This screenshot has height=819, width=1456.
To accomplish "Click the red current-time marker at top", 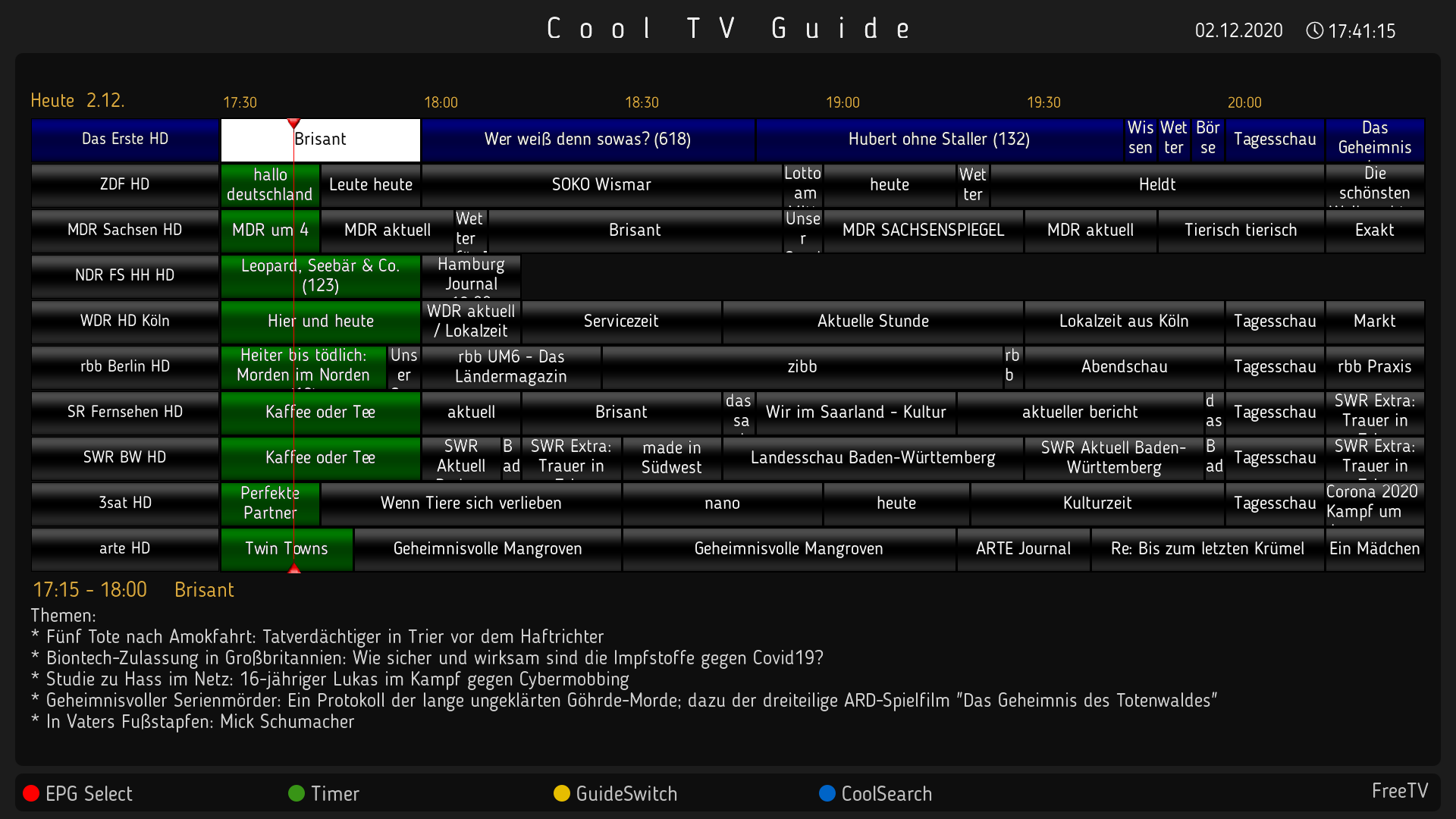I will click(x=293, y=123).
